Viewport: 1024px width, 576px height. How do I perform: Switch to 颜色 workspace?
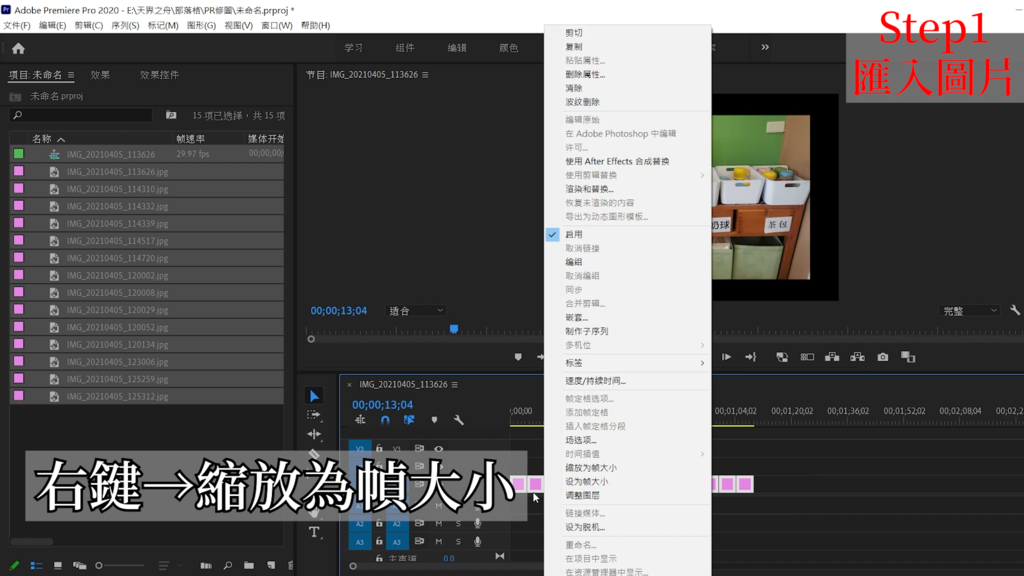(x=508, y=48)
